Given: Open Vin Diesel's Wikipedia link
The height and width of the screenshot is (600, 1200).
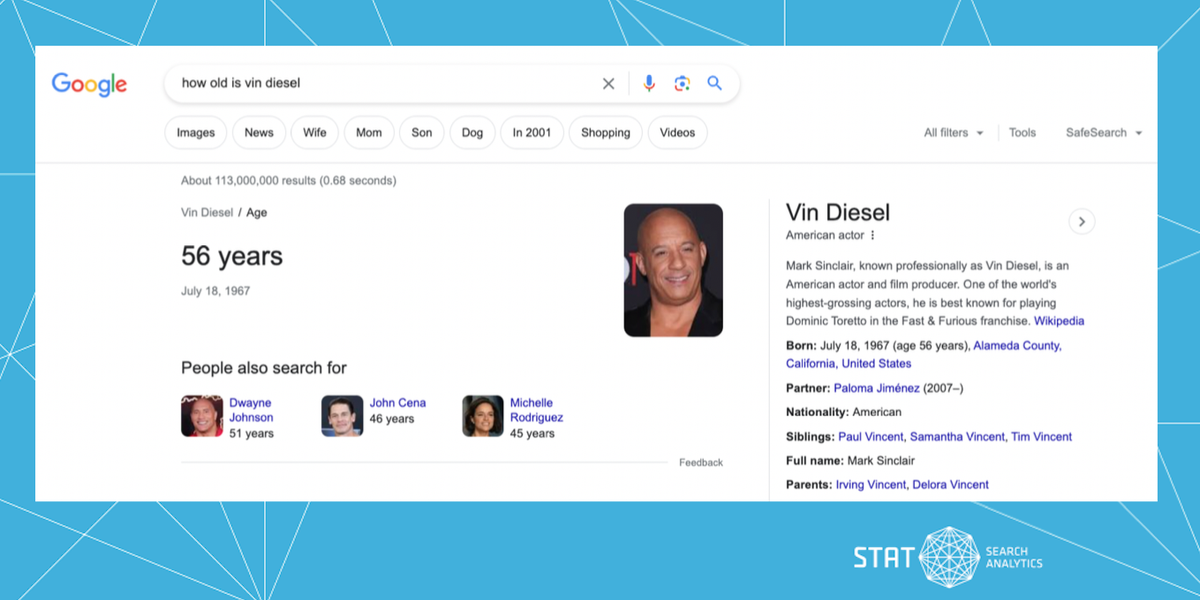Looking at the screenshot, I should point(1059,321).
